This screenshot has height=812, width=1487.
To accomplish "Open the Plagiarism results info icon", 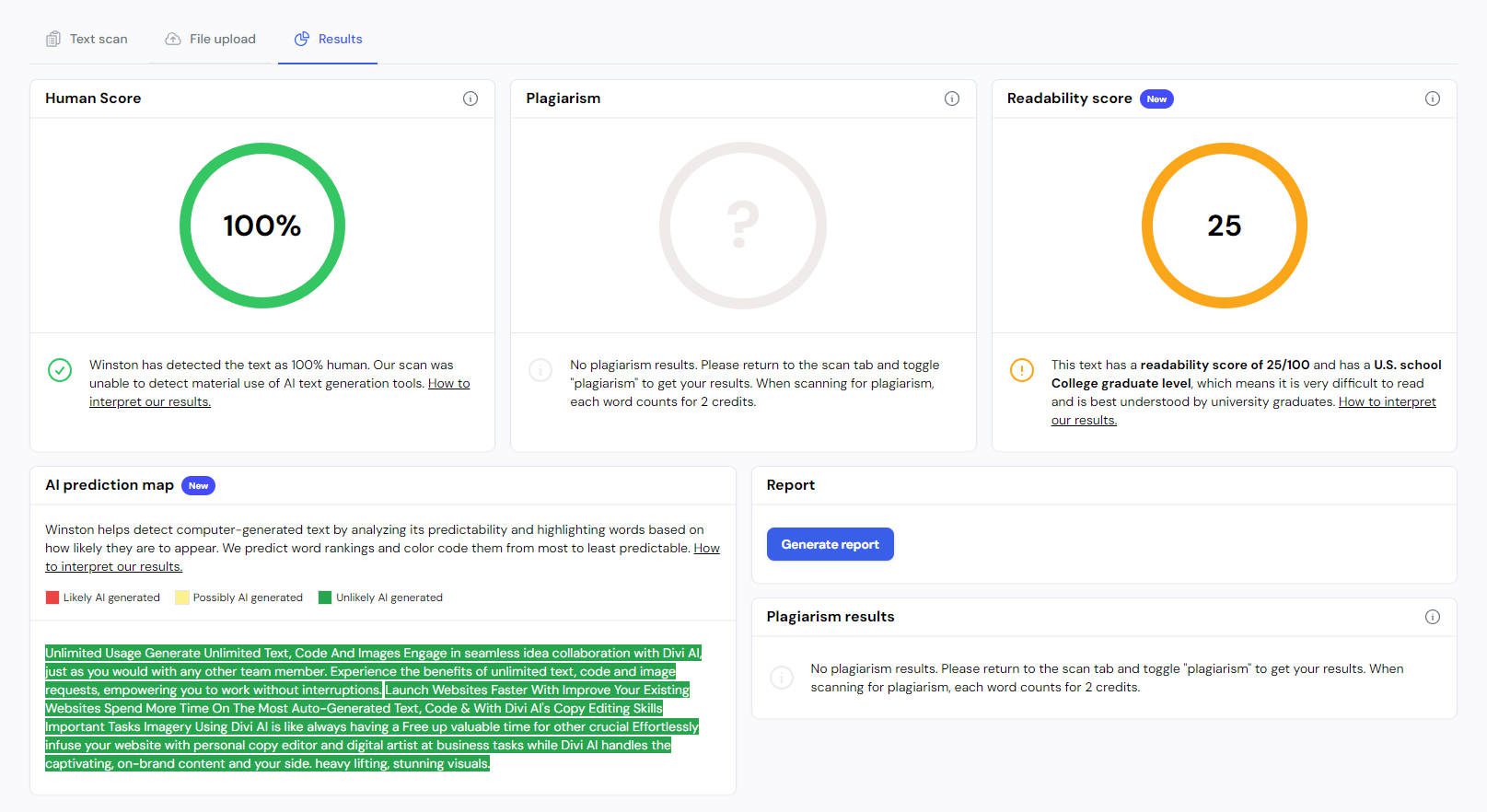I will (1433, 617).
